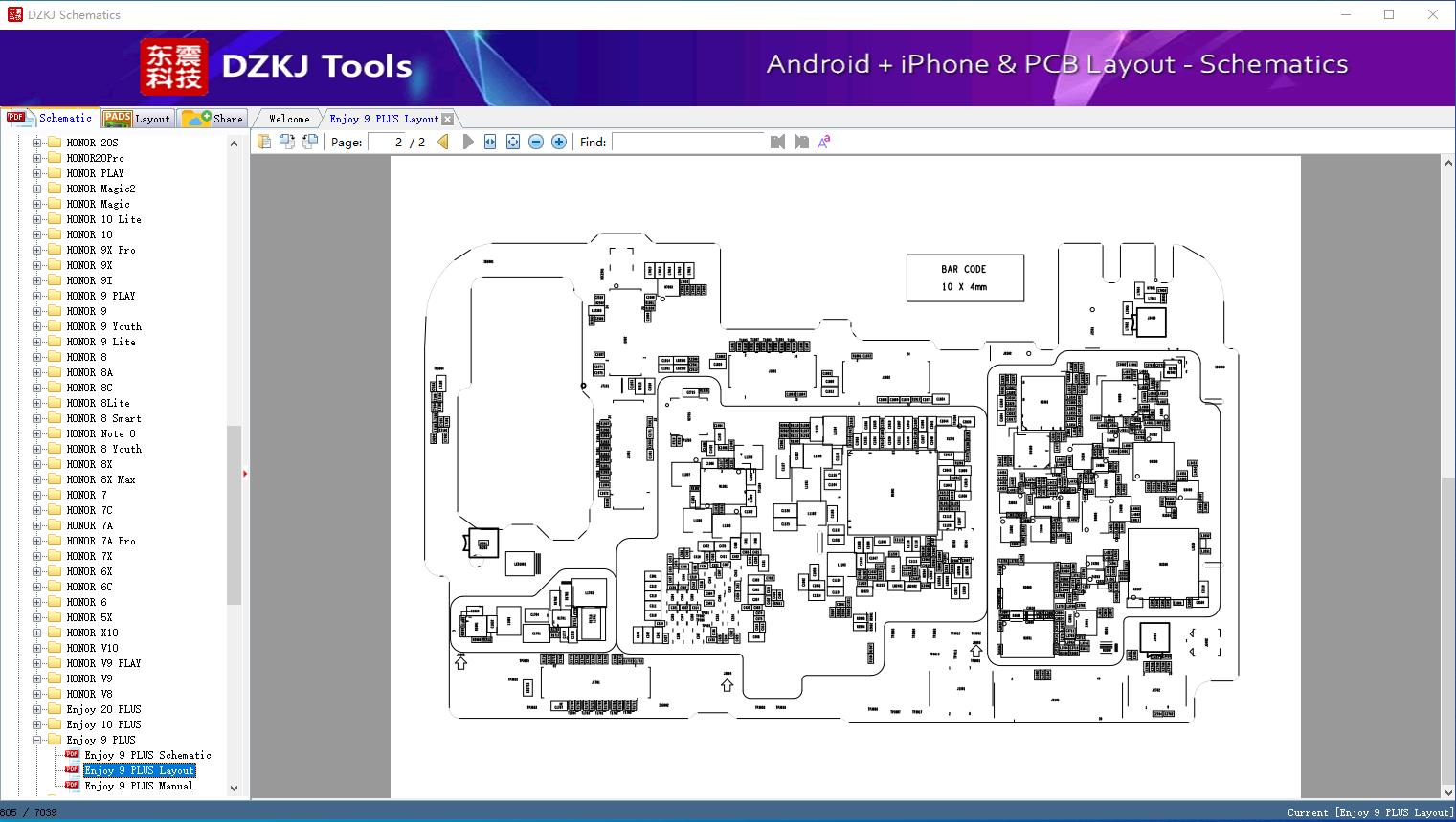Switch to two-page view mode

click(287, 141)
